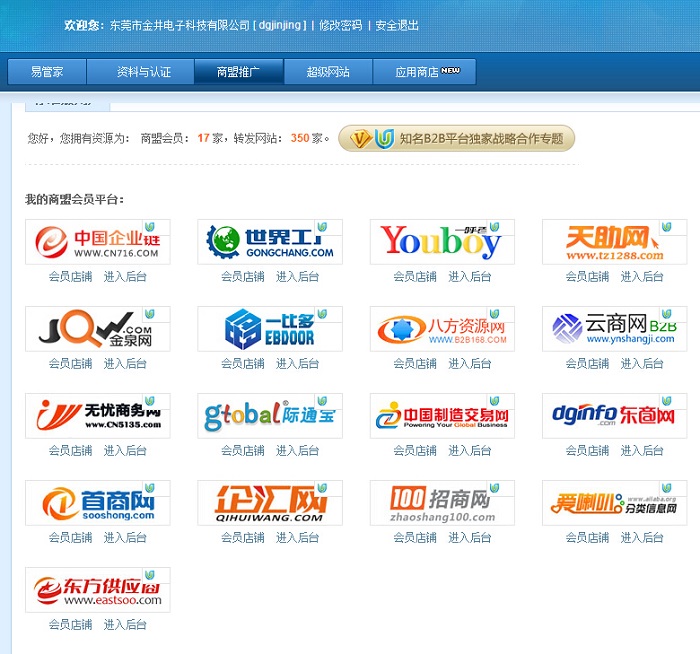Viewport: 700px width, 654px height.
Task: Click the 修改密码 link
Action: click(x=340, y=25)
